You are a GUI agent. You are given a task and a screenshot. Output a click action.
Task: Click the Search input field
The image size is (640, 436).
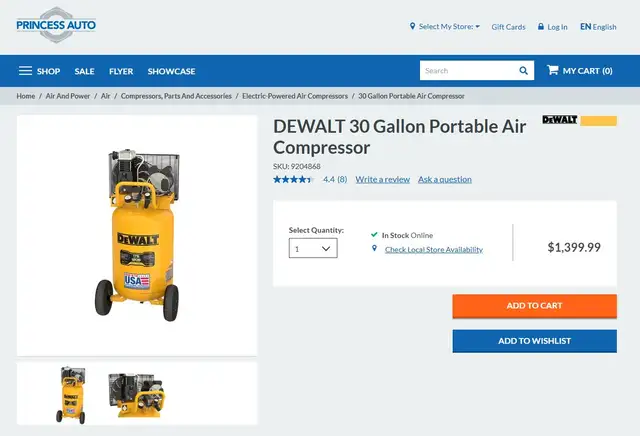click(469, 71)
